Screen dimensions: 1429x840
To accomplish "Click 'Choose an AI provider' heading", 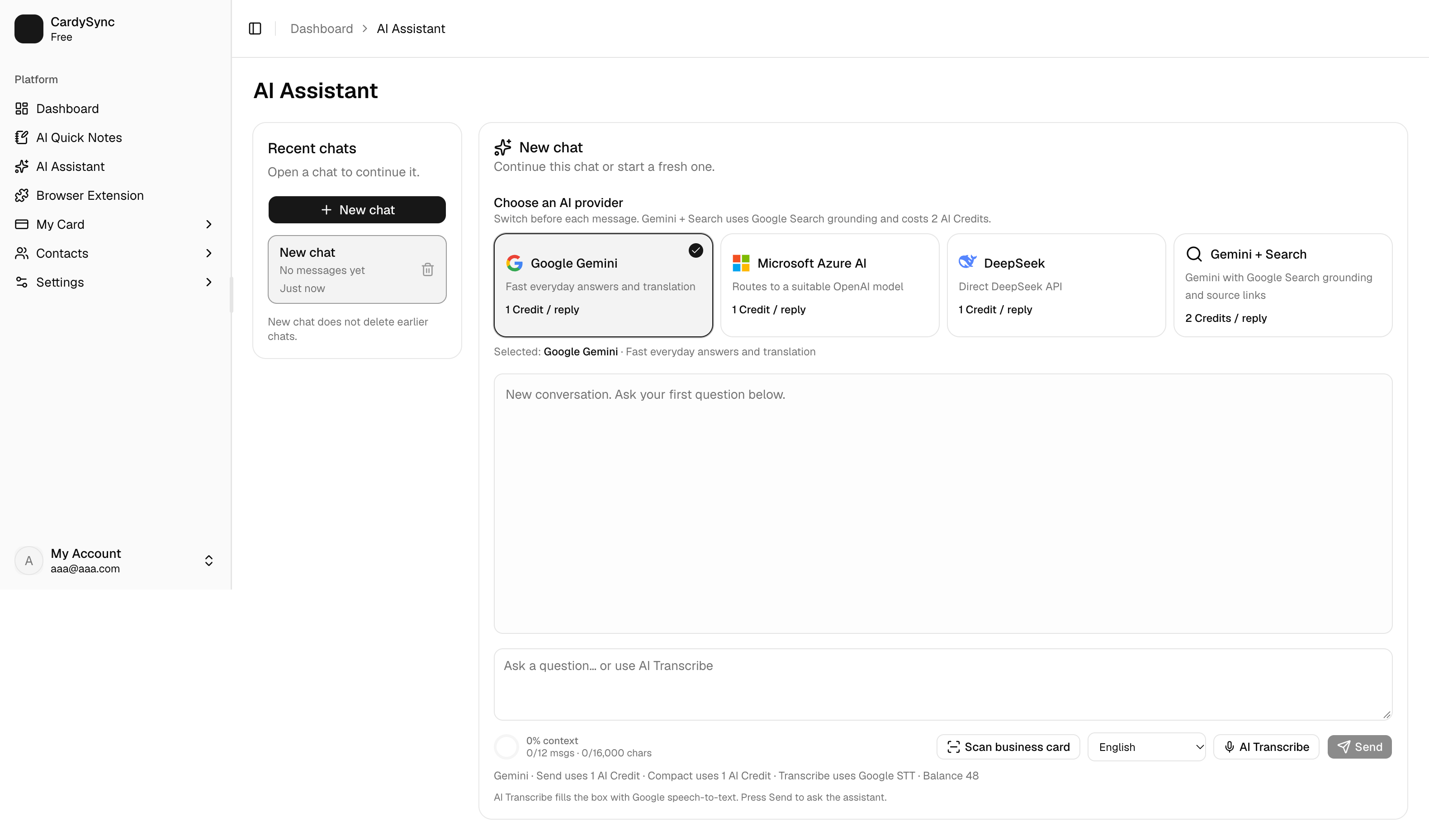I will [558, 203].
